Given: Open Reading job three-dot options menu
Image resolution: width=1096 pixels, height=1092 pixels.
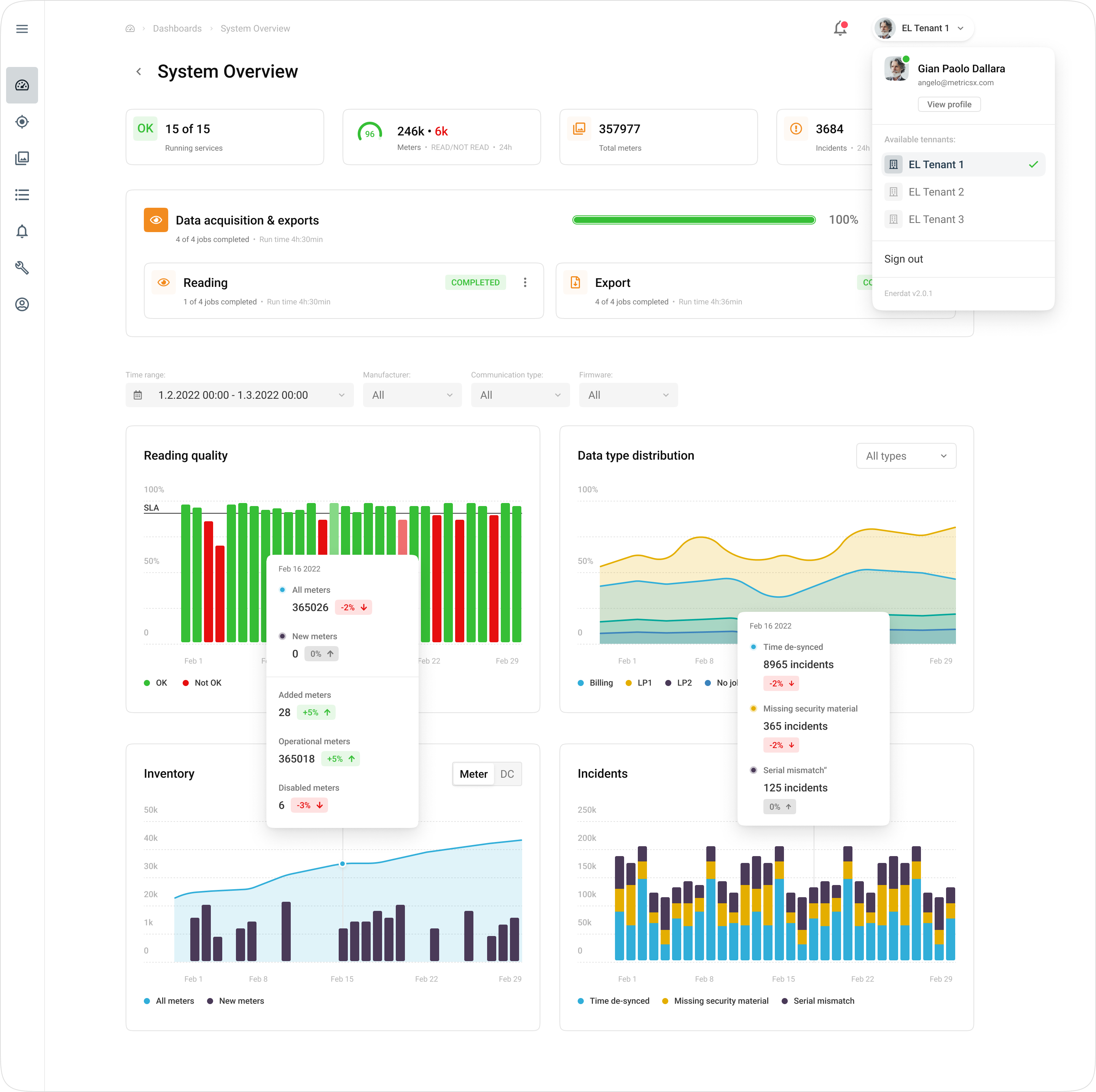Looking at the screenshot, I should click(x=525, y=282).
